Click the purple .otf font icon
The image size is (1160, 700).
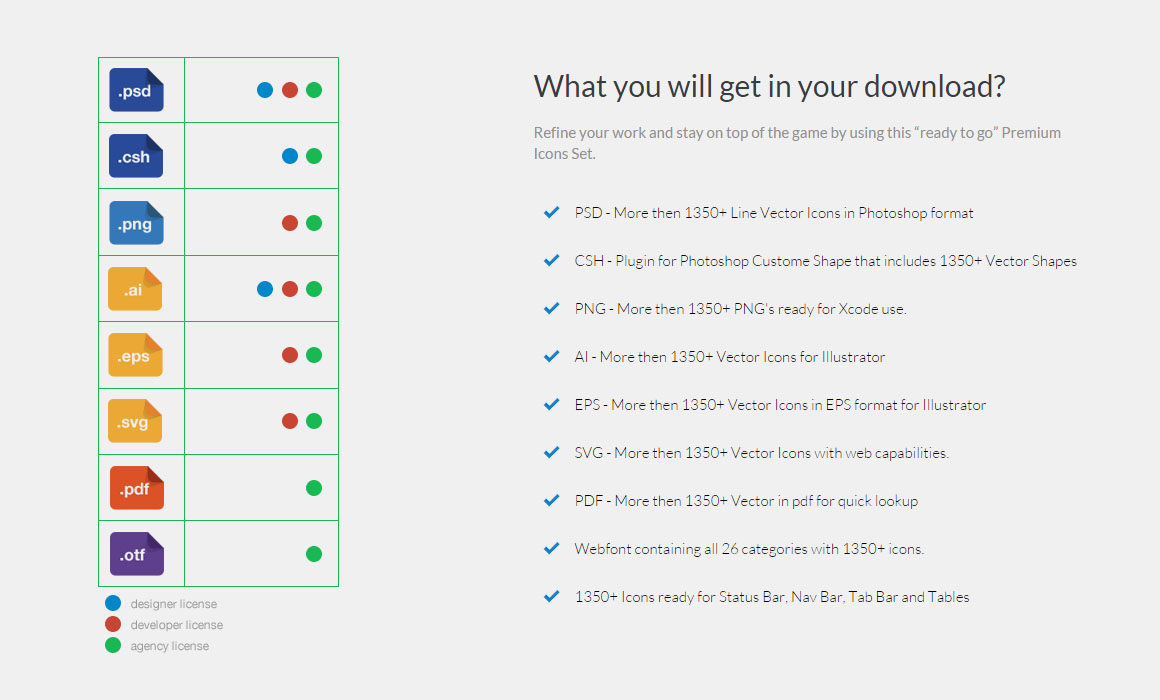(x=136, y=554)
